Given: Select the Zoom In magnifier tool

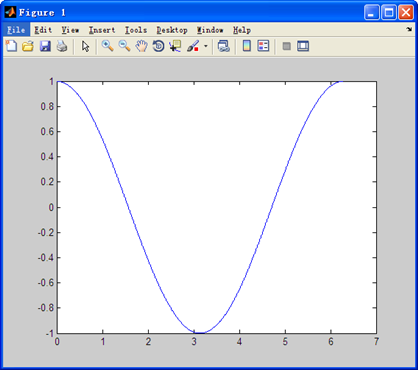Looking at the screenshot, I should coord(107,46).
